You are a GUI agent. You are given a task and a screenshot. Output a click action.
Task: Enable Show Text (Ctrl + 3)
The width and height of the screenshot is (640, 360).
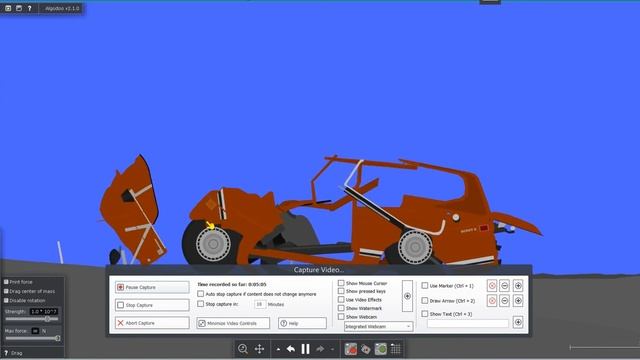pos(424,314)
